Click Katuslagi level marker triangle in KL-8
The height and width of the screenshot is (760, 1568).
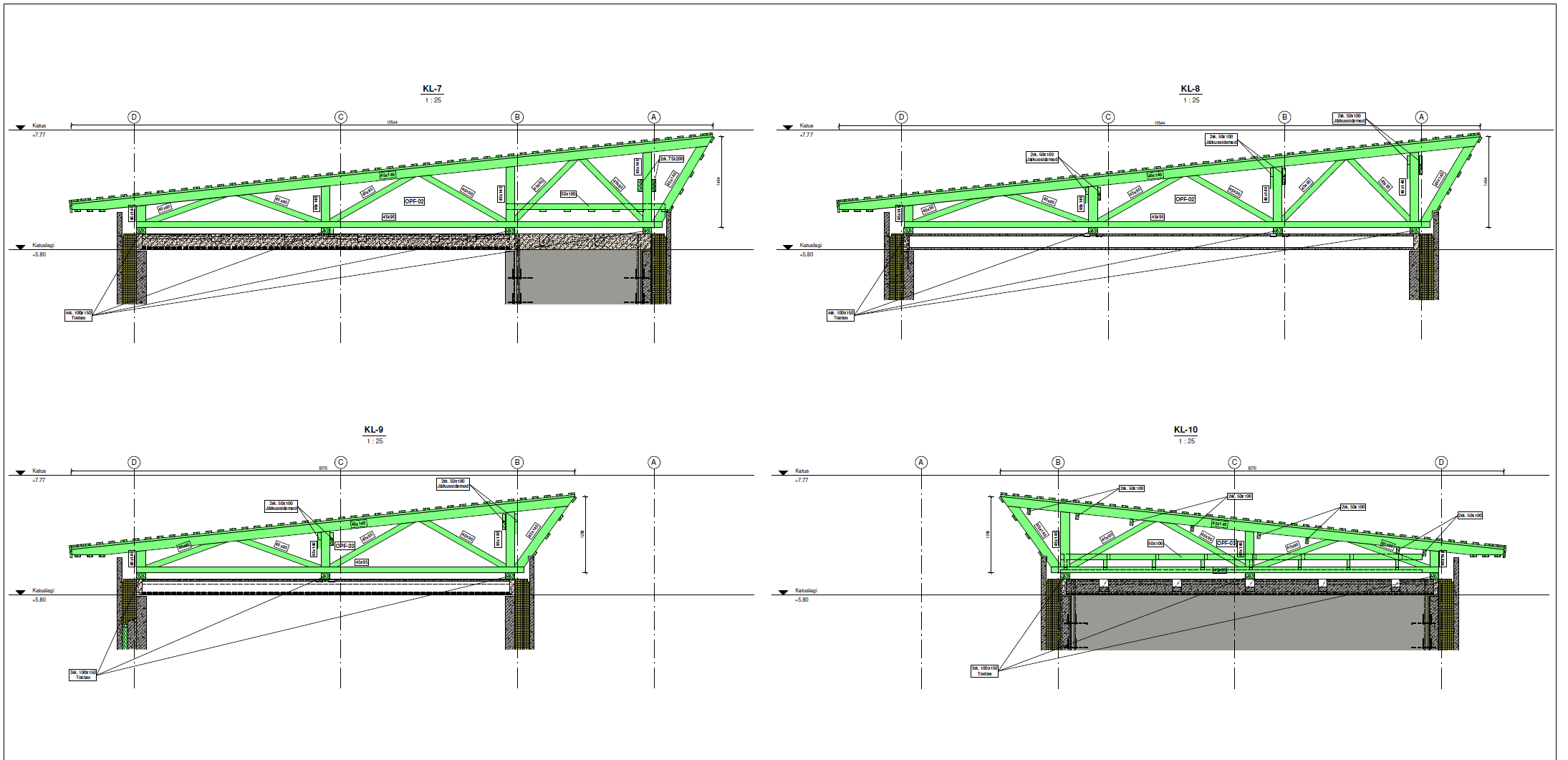tap(788, 248)
